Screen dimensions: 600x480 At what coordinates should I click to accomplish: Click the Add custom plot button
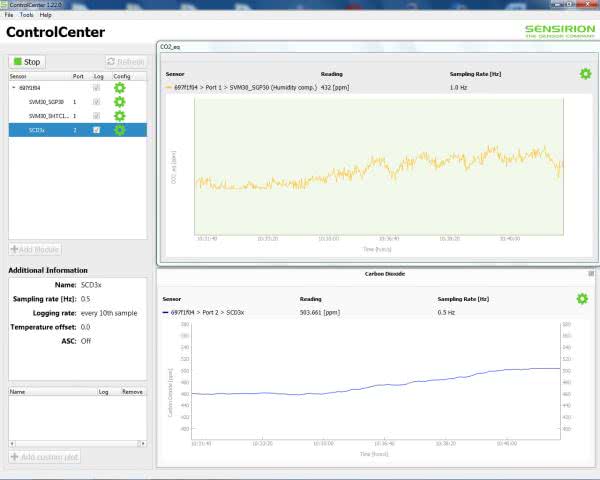point(44,457)
